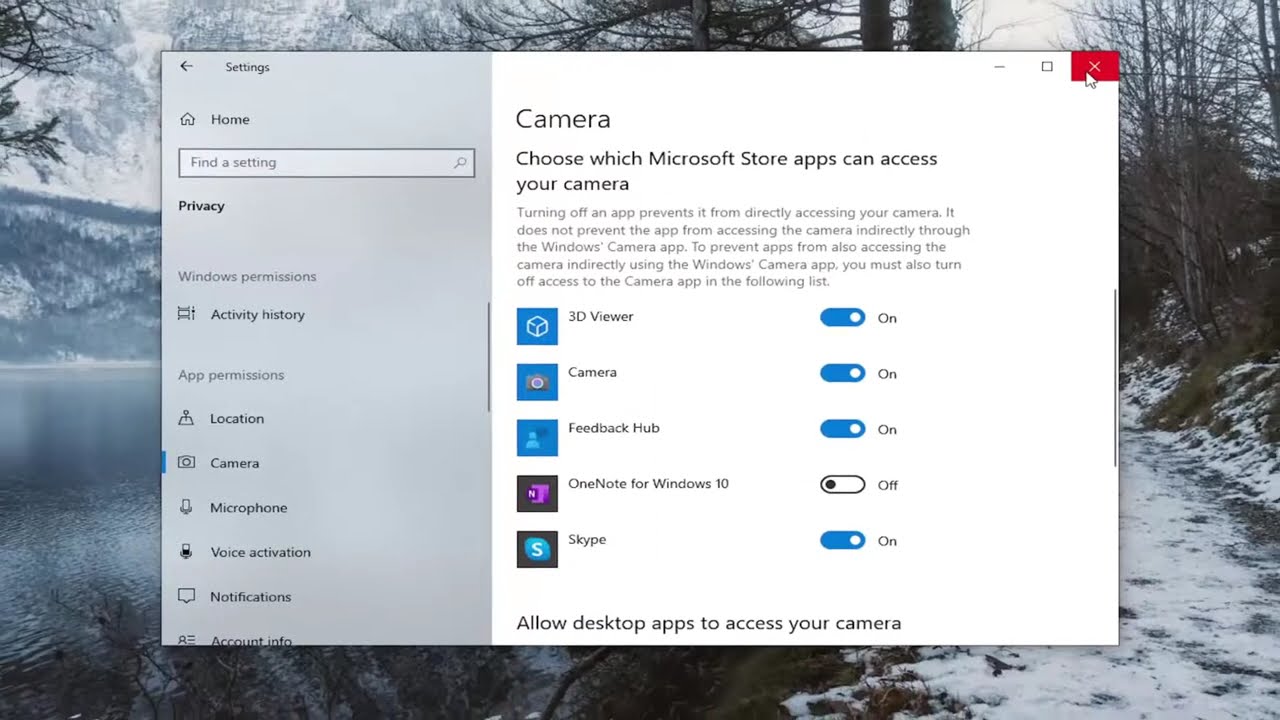1280x720 pixels.
Task: Open Account info permissions
Action: pyautogui.click(x=251, y=640)
